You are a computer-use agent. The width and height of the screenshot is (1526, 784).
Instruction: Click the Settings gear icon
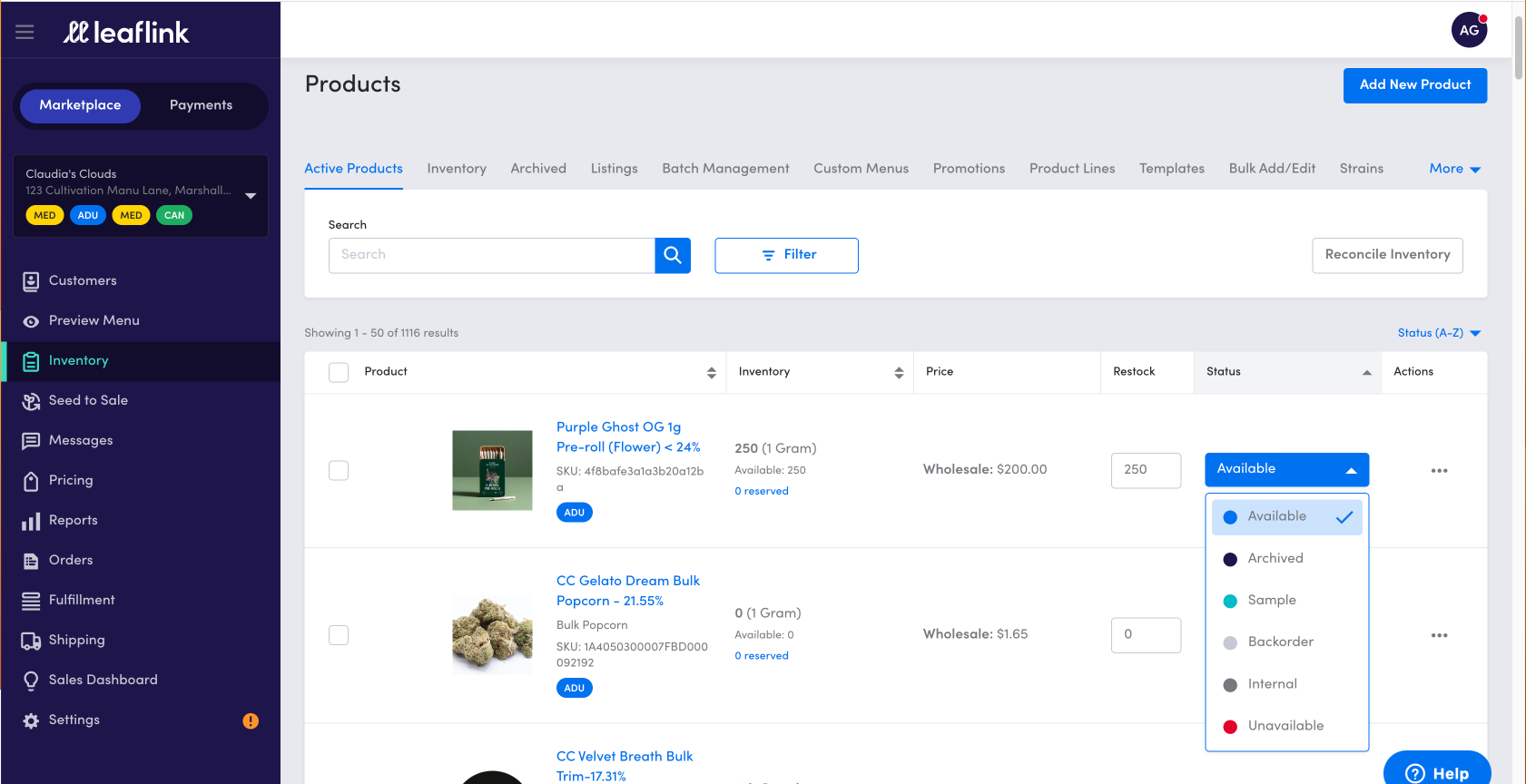(x=31, y=720)
